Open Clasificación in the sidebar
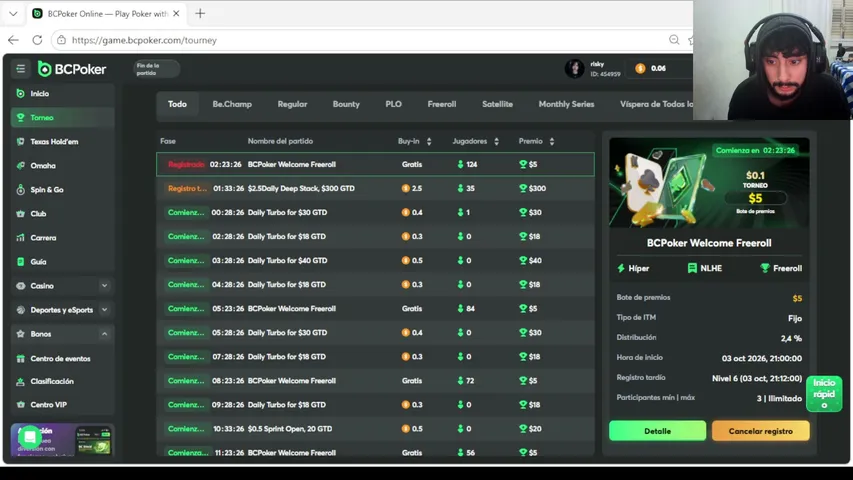Viewport: 853px width, 480px height. click(x=63, y=381)
